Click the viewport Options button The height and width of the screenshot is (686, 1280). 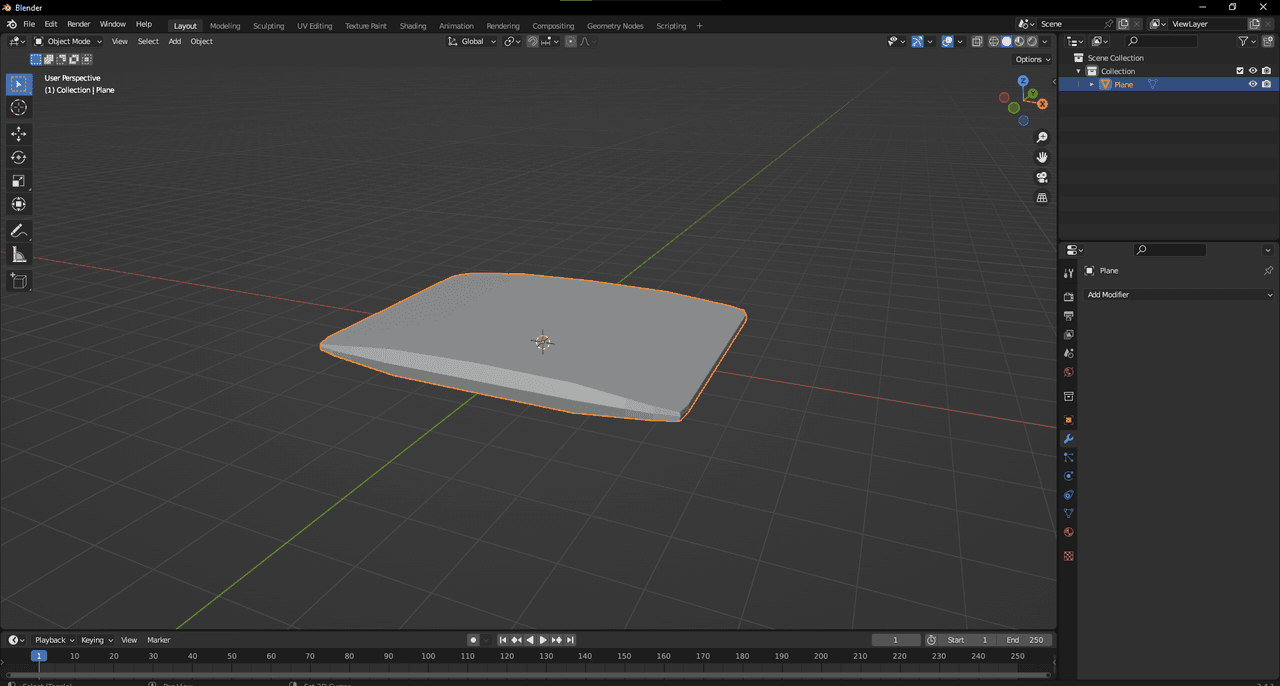coord(1033,59)
